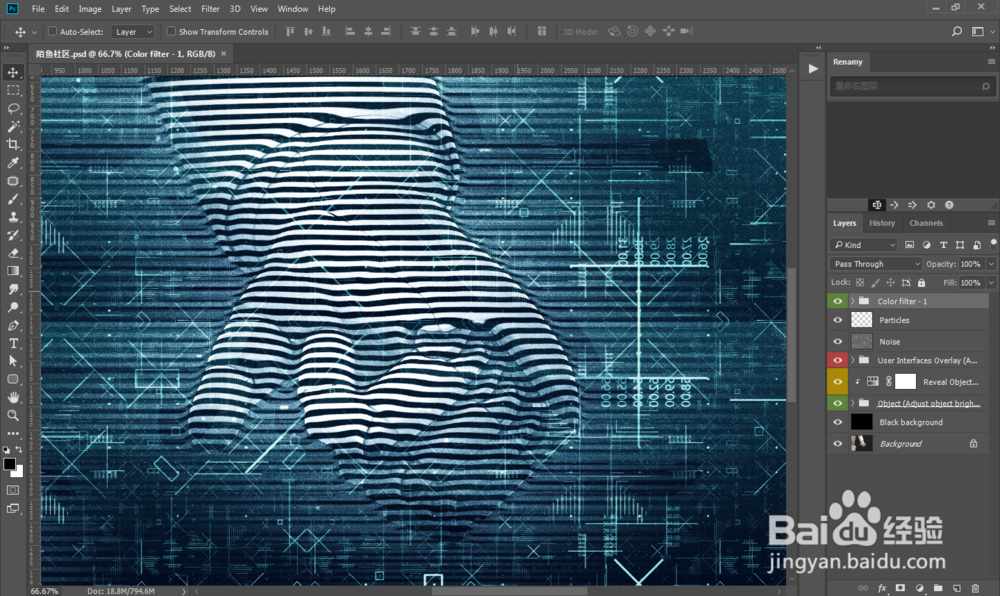Image resolution: width=1000 pixels, height=596 pixels.
Task: Hide the Background layer
Action: pos(837,444)
